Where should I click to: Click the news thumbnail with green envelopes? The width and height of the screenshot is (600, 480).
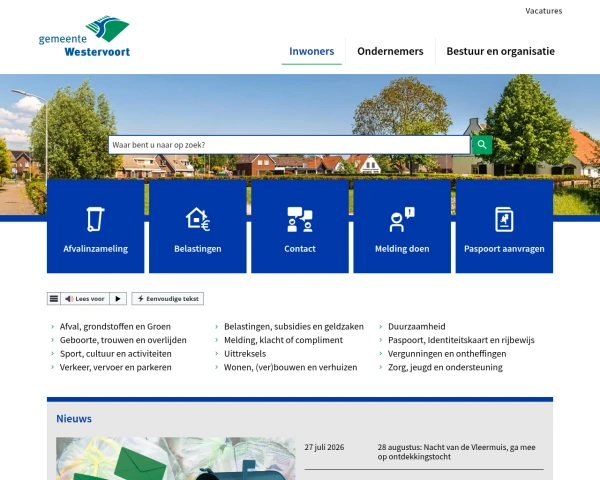tap(176, 459)
